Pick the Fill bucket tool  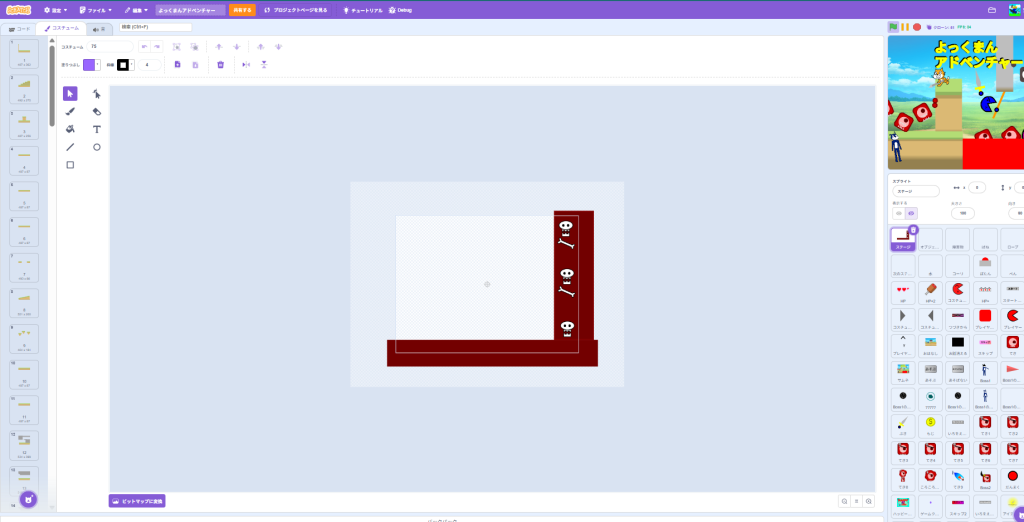(70, 129)
